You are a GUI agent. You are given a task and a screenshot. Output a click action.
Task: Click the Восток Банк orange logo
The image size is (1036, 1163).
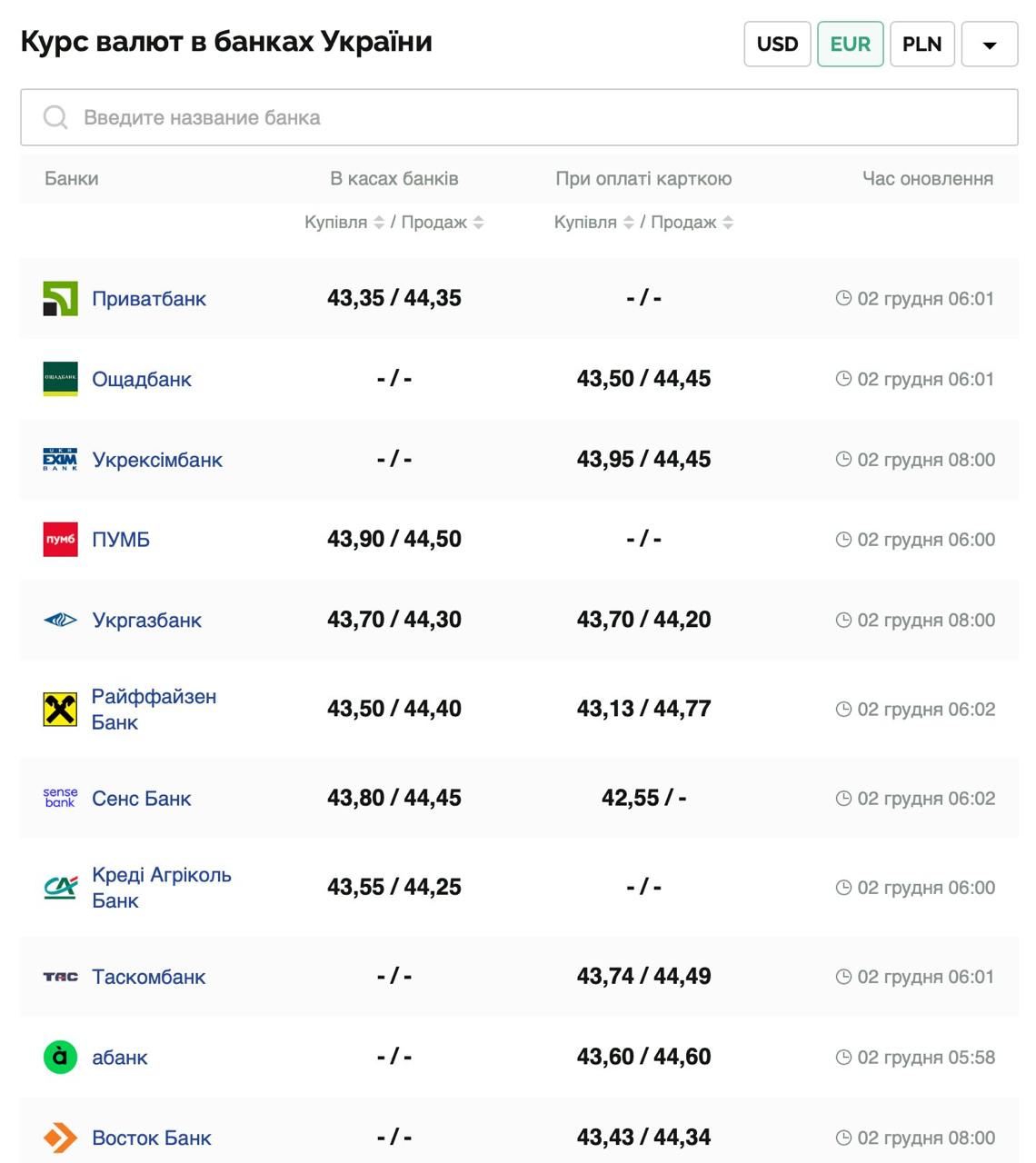pos(60,1138)
